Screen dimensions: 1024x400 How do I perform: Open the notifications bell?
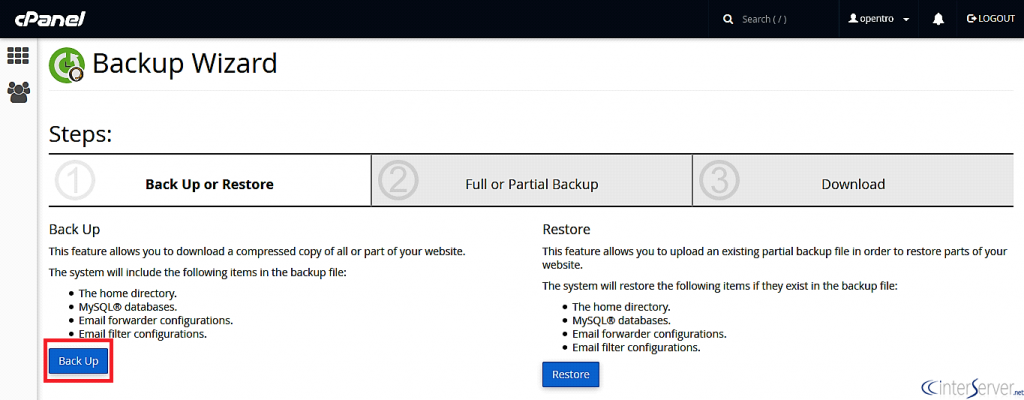pyautogui.click(x=938, y=19)
